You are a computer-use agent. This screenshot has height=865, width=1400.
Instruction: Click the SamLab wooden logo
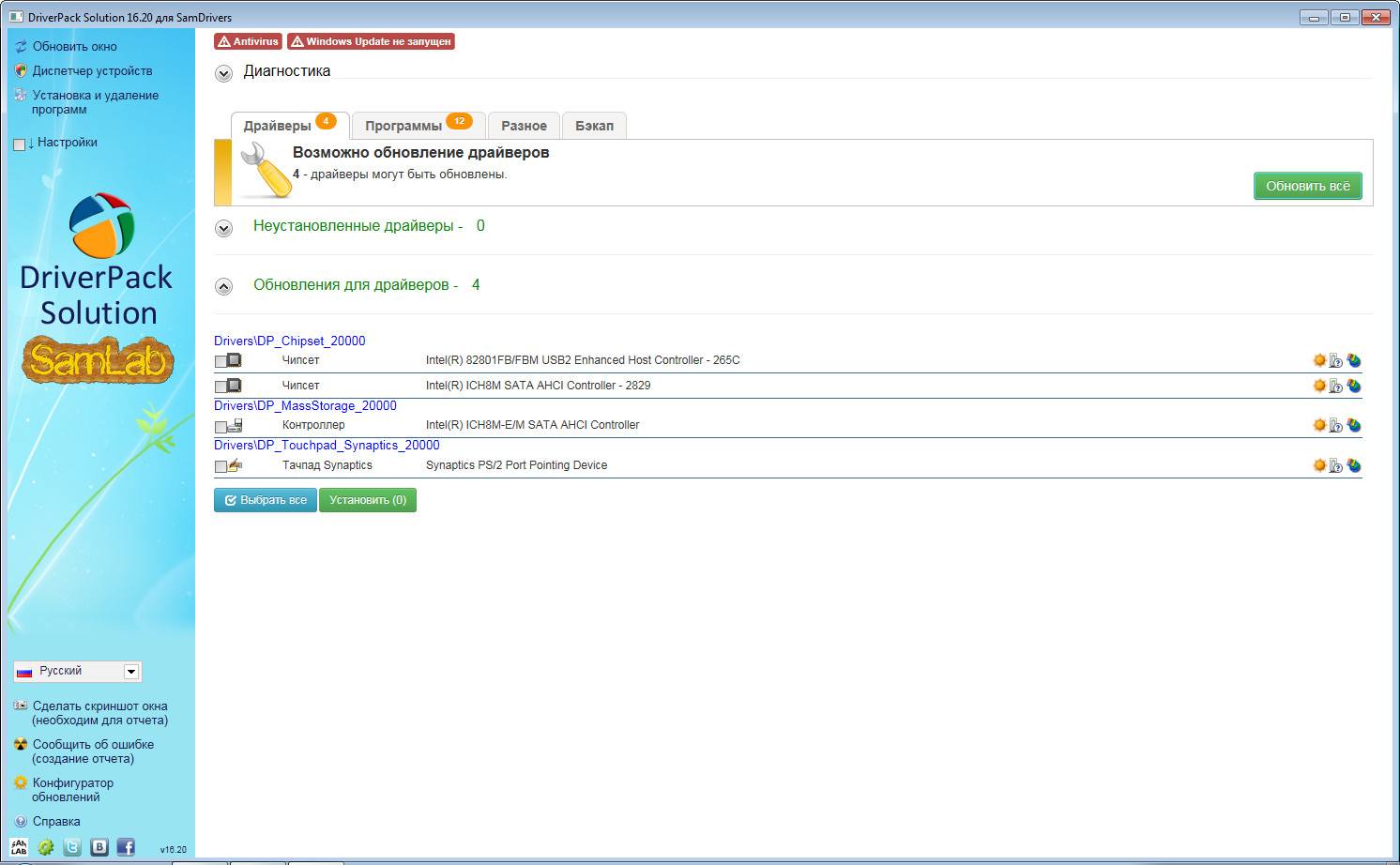coord(98,360)
